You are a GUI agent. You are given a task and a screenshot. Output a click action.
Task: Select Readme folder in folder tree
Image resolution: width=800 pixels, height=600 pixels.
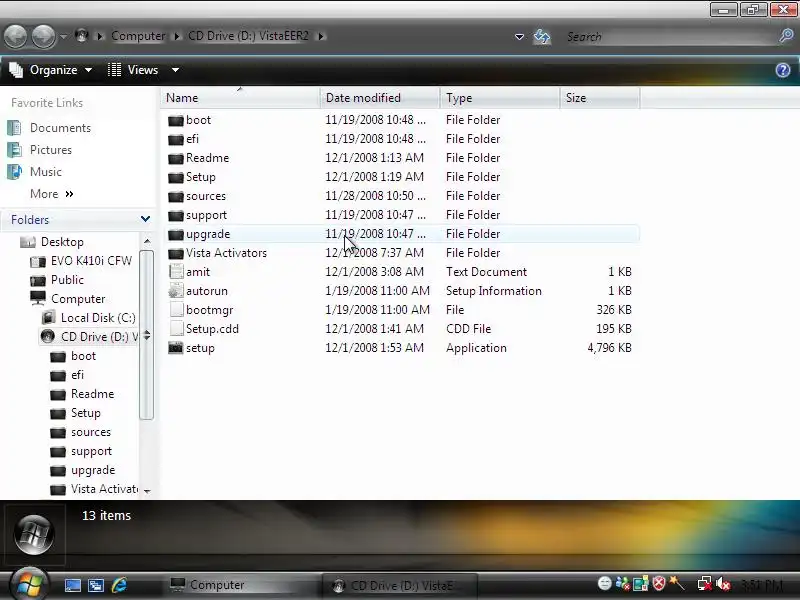coord(92,394)
